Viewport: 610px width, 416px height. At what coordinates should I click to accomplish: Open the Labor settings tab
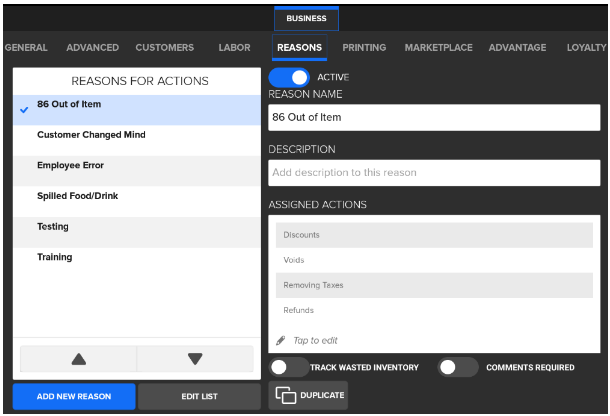tap(235, 48)
